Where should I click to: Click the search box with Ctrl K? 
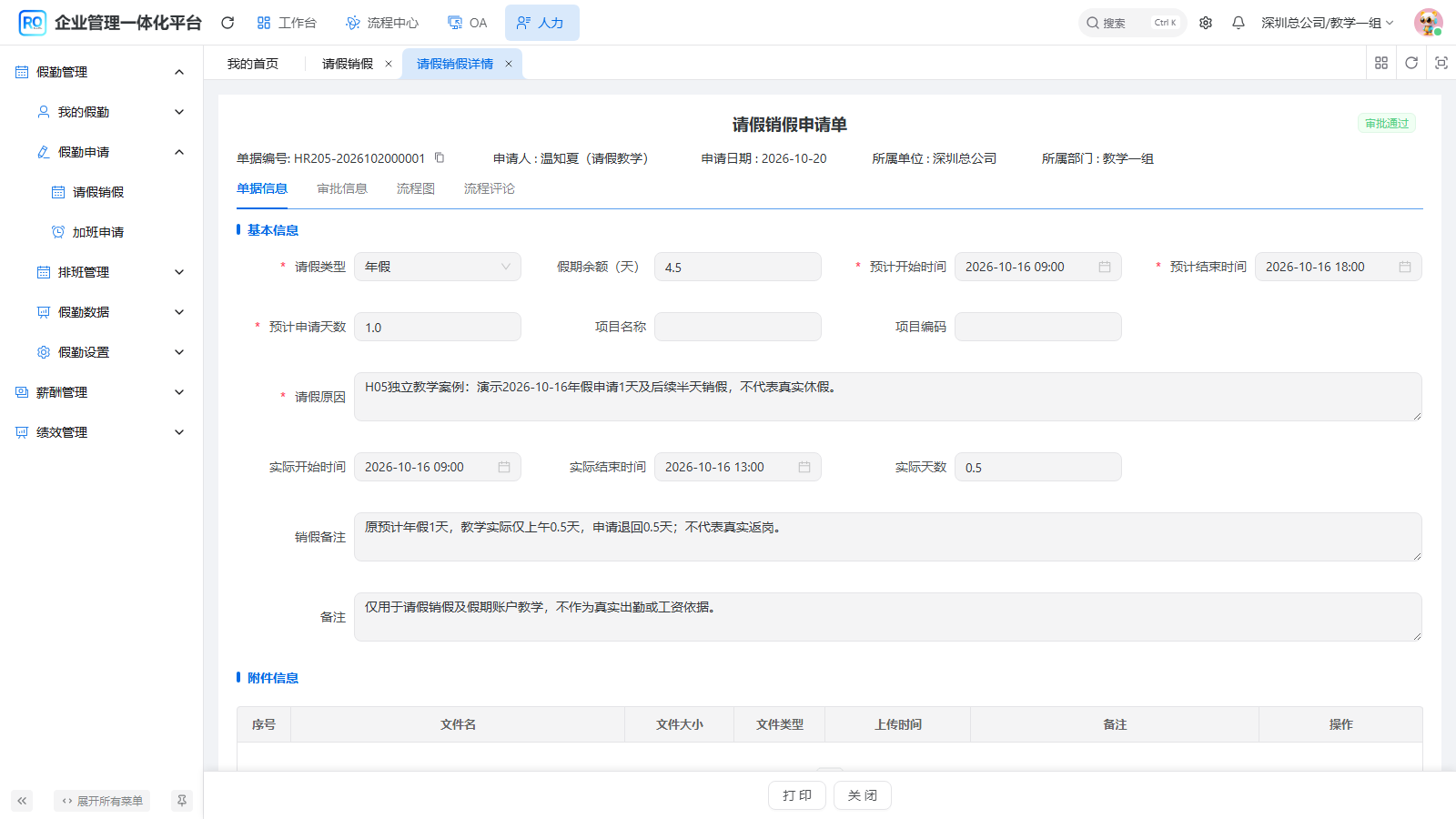[1132, 23]
